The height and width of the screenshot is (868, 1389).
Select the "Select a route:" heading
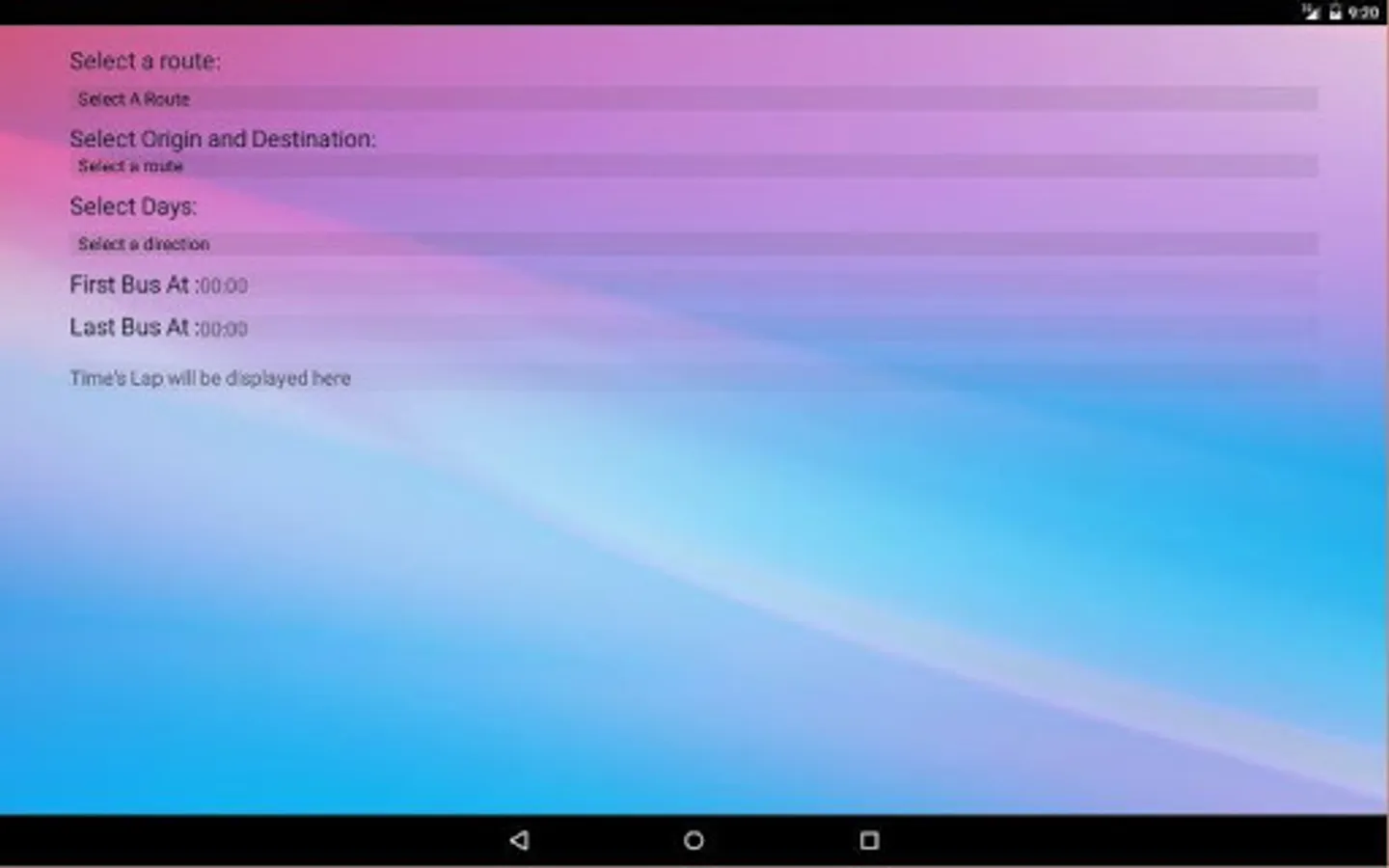pyautogui.click(x=145, y=61)
